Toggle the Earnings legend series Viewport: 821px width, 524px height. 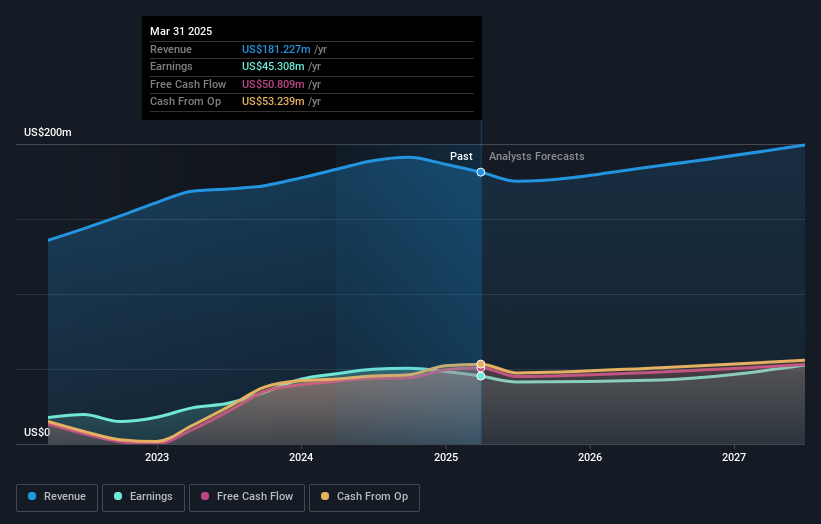pyautogui.click(x=143, y=497)
